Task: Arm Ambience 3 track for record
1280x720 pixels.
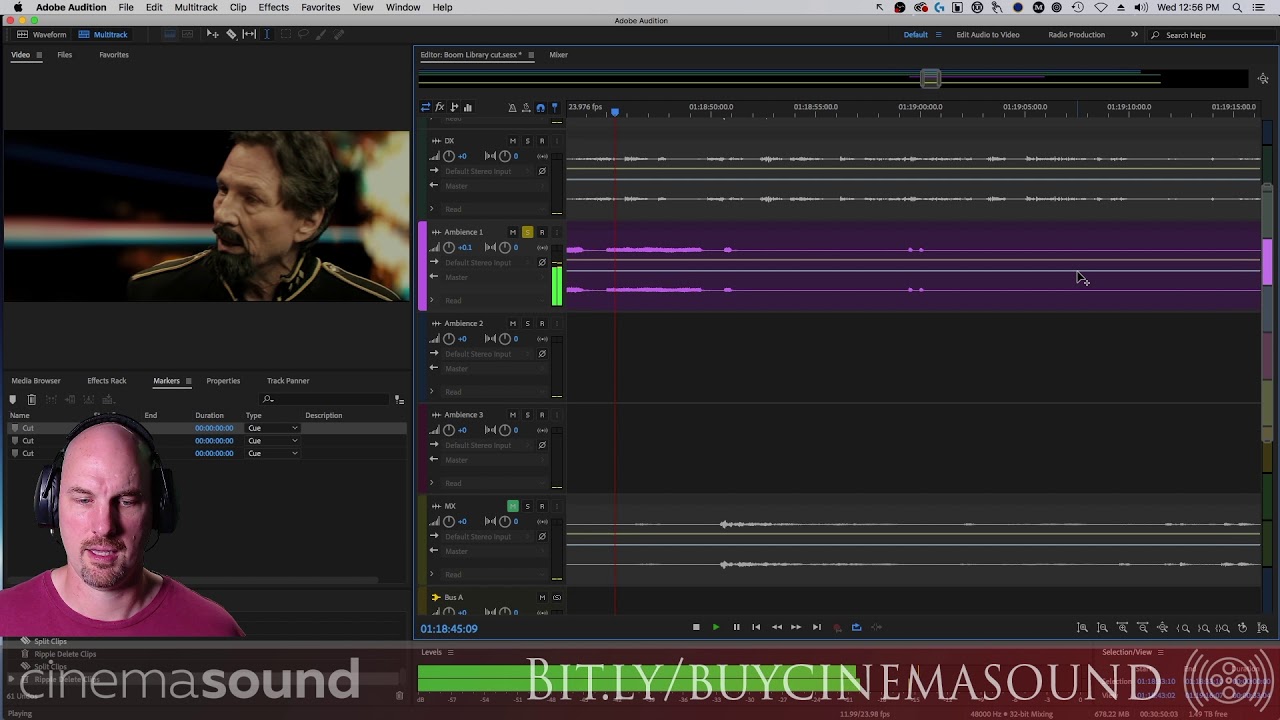Action: 542,415
